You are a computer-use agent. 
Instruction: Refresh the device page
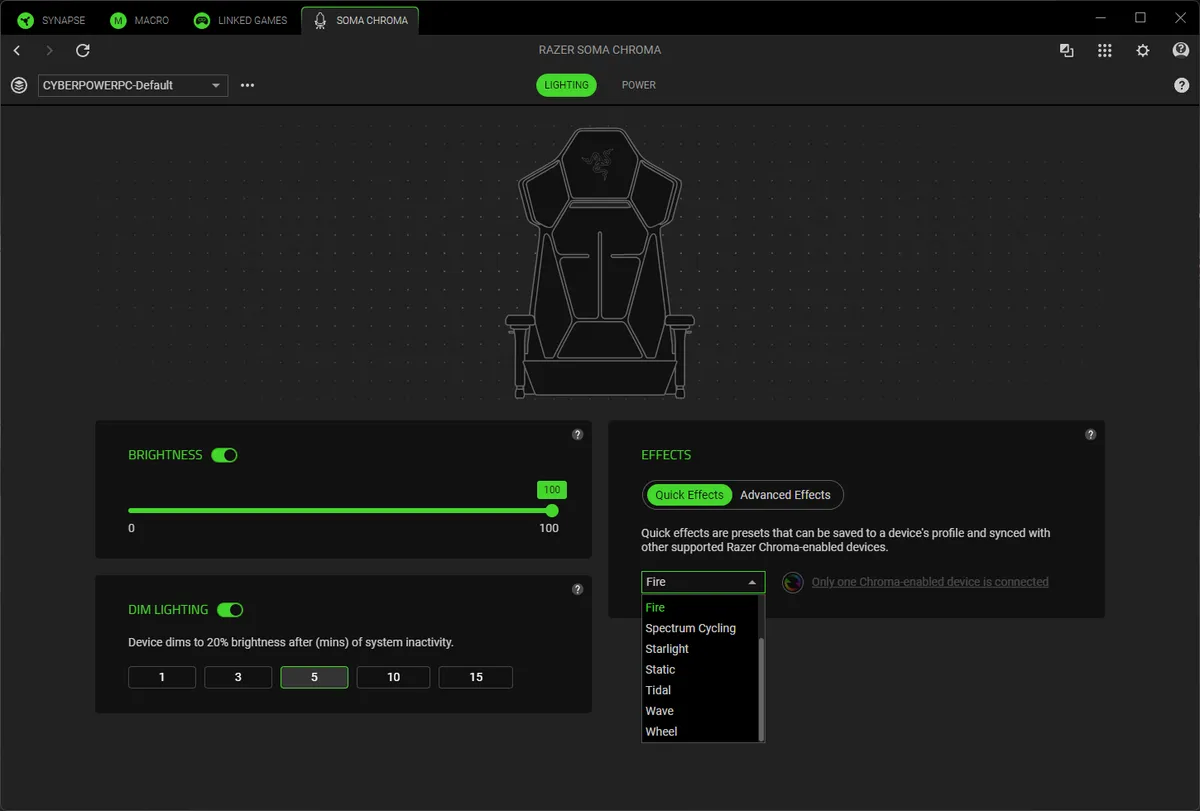click(83, 50)
